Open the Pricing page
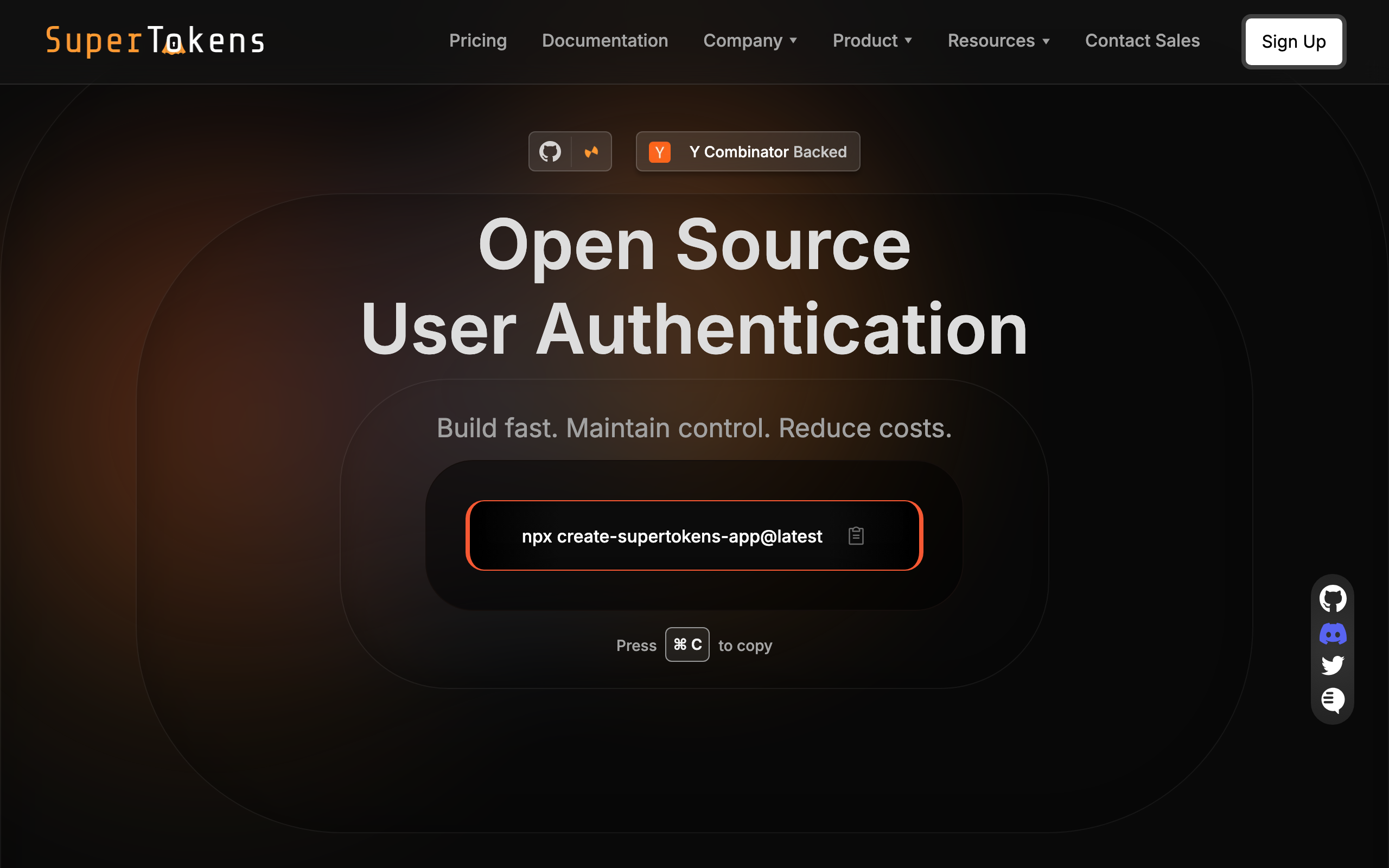The height and width of the screenshot is (868, 1389). (x=477, y=41)
